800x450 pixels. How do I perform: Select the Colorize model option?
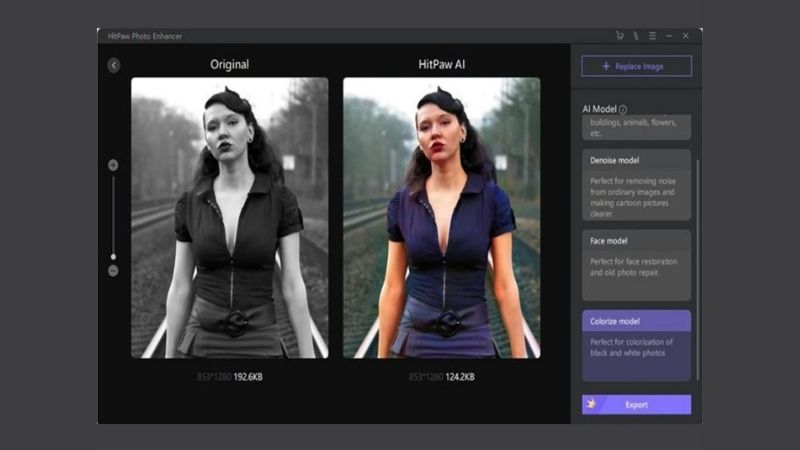point(636,345)
